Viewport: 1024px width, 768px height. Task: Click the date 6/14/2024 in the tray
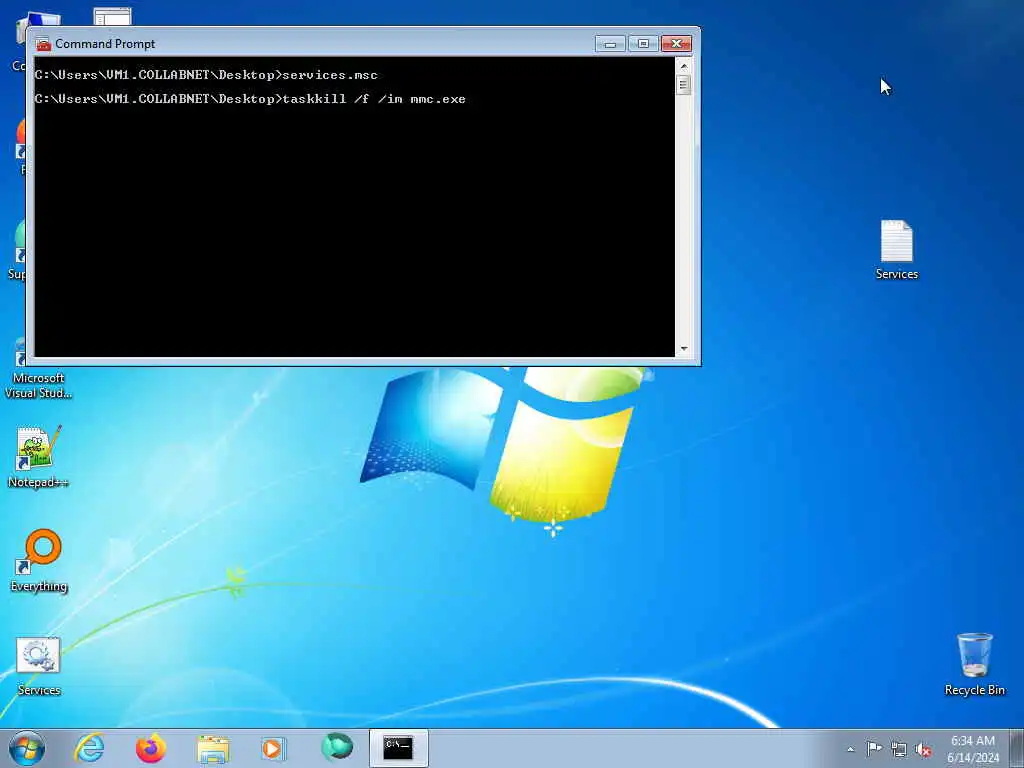click(973, 758)
